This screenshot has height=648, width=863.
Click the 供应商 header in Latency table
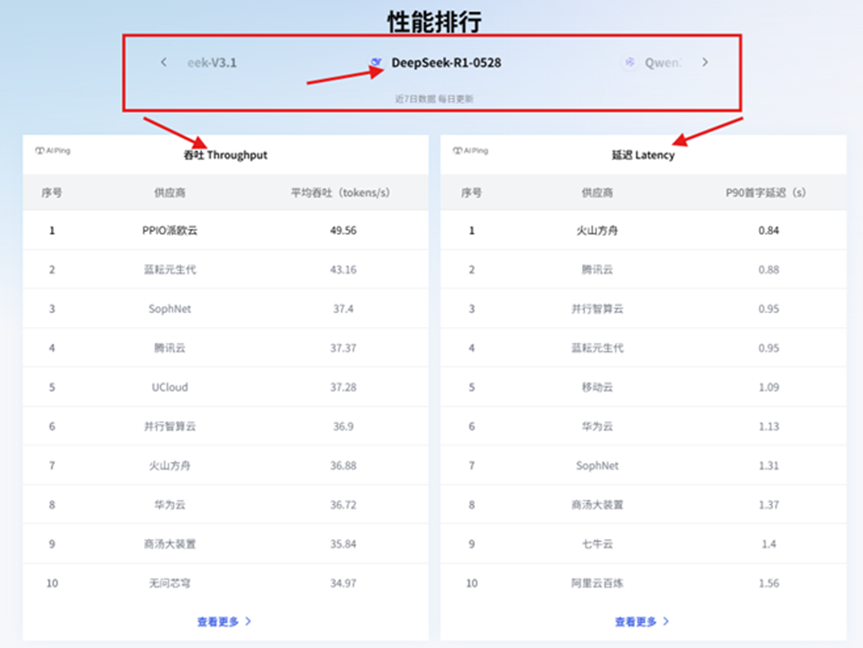click(x=597, y=193)
